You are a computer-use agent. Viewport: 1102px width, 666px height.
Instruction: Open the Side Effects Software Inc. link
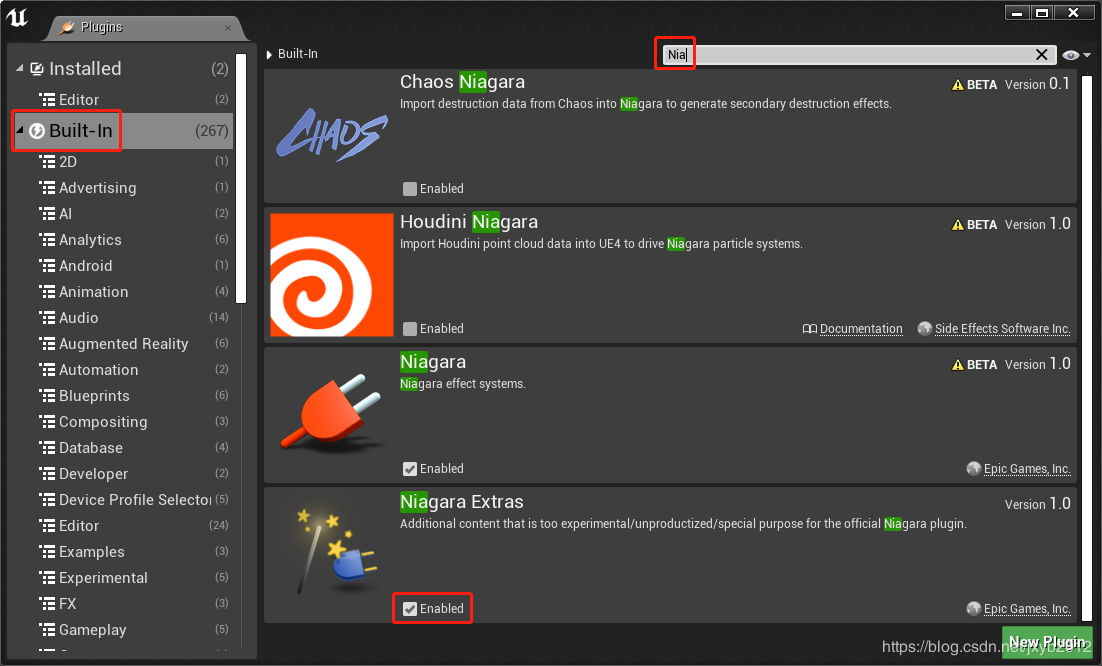[x=1002, y=329]
